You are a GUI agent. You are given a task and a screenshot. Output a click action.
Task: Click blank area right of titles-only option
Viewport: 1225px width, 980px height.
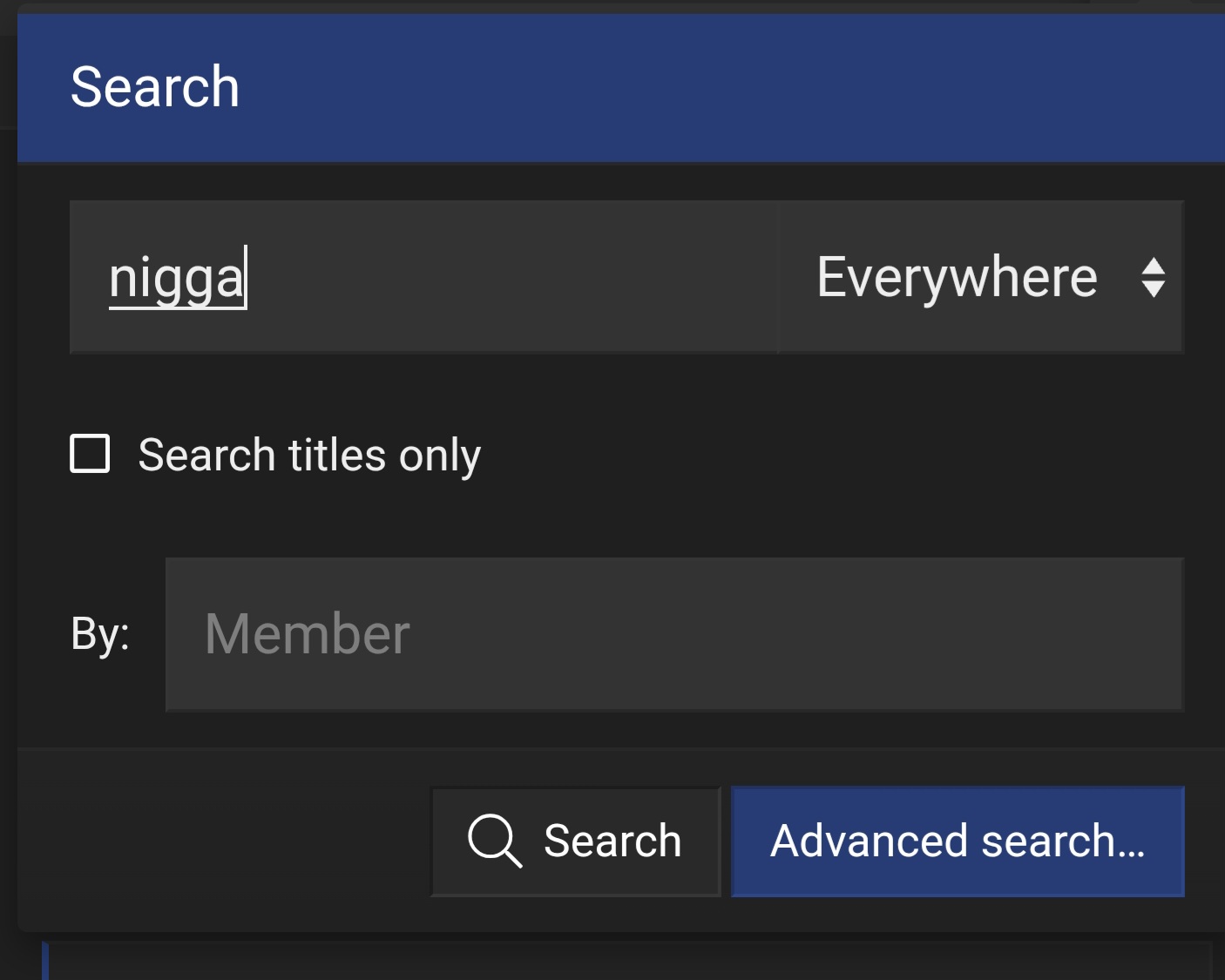coord(828,455)
